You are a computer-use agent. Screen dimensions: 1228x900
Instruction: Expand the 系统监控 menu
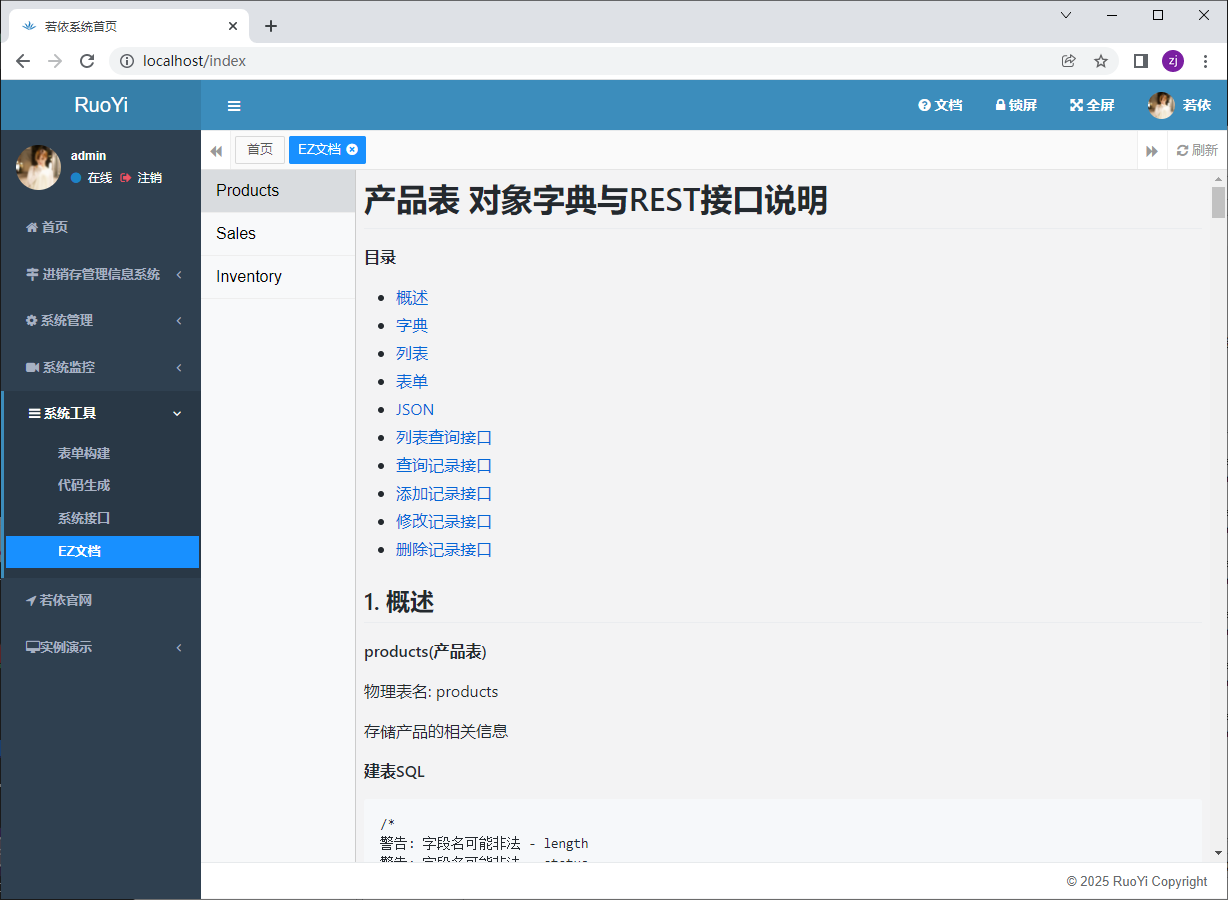click(x=100, y=367)
